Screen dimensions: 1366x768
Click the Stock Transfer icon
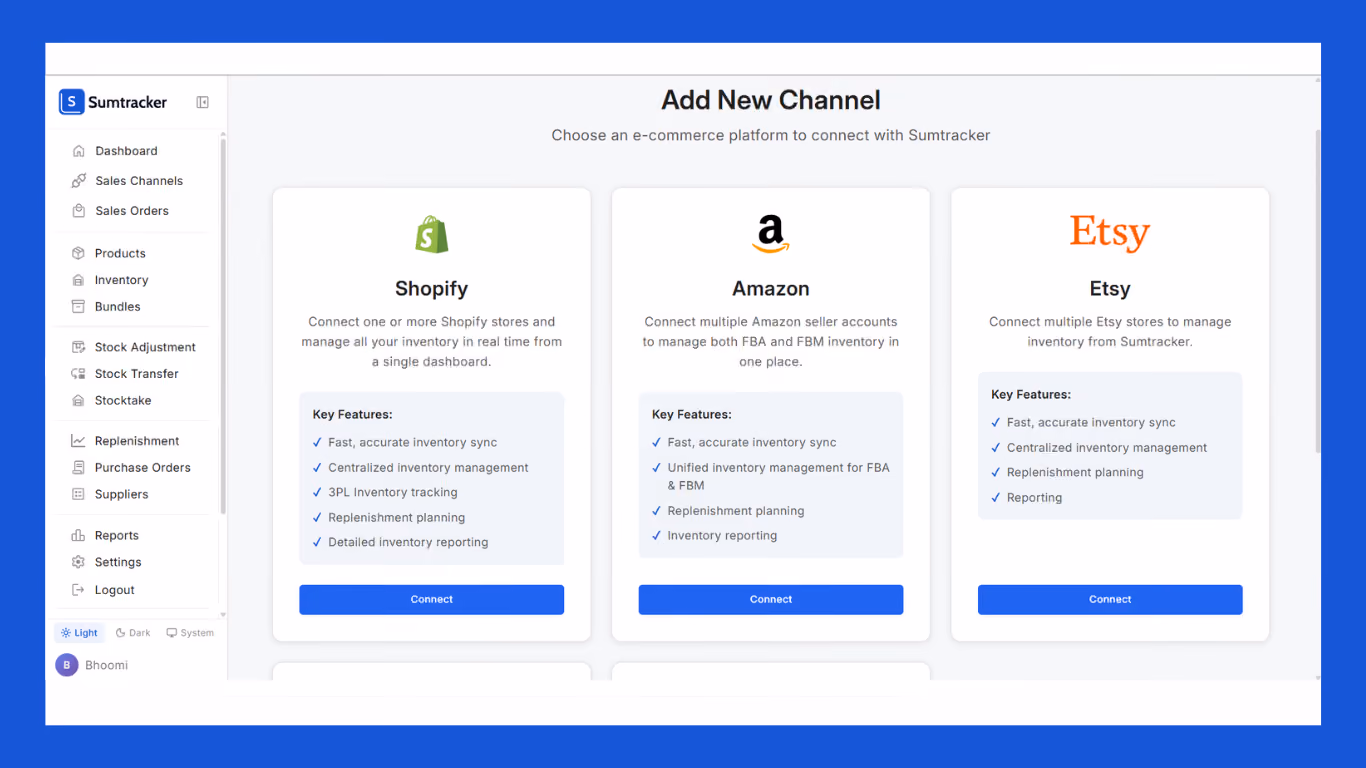click(78, 374)
